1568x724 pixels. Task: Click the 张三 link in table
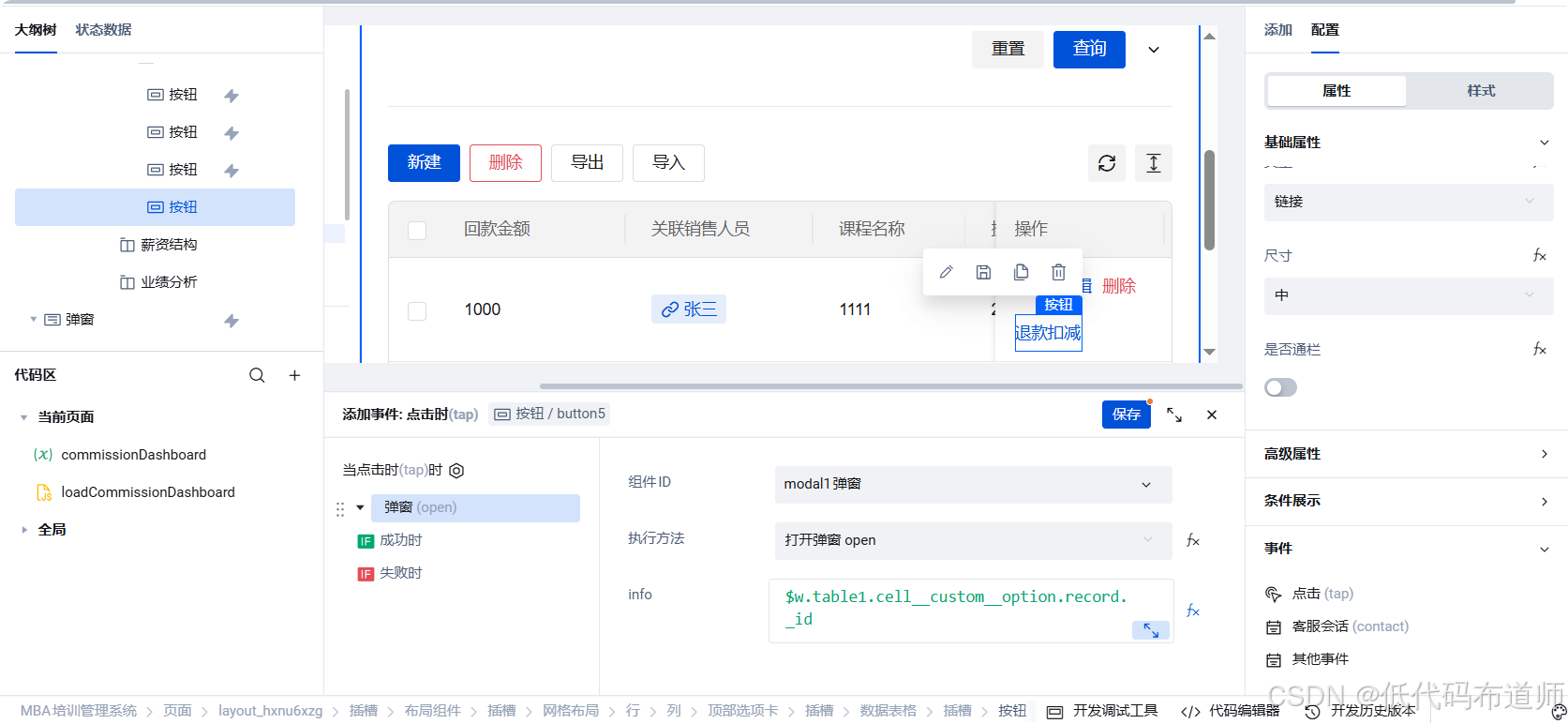point(689,309)
